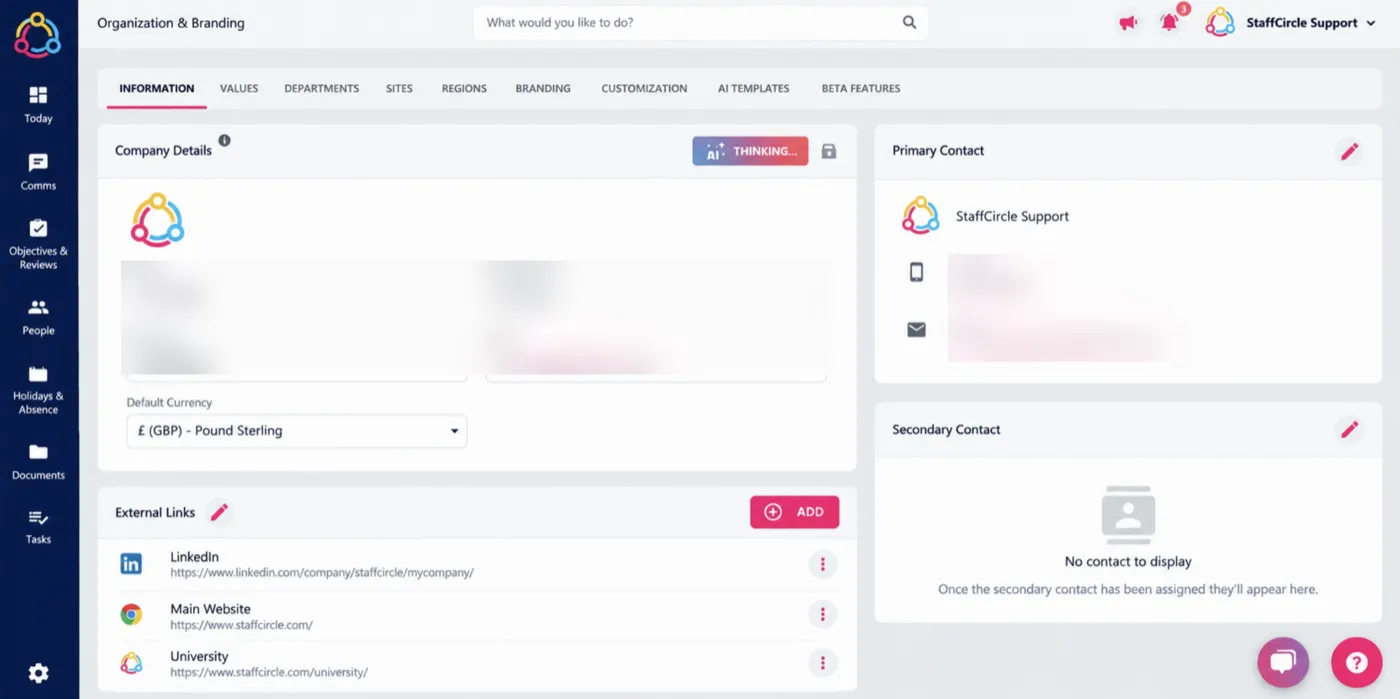Click the External Links edit pencil icon
Screen dimensions: 1400x699
coord(219,512)
